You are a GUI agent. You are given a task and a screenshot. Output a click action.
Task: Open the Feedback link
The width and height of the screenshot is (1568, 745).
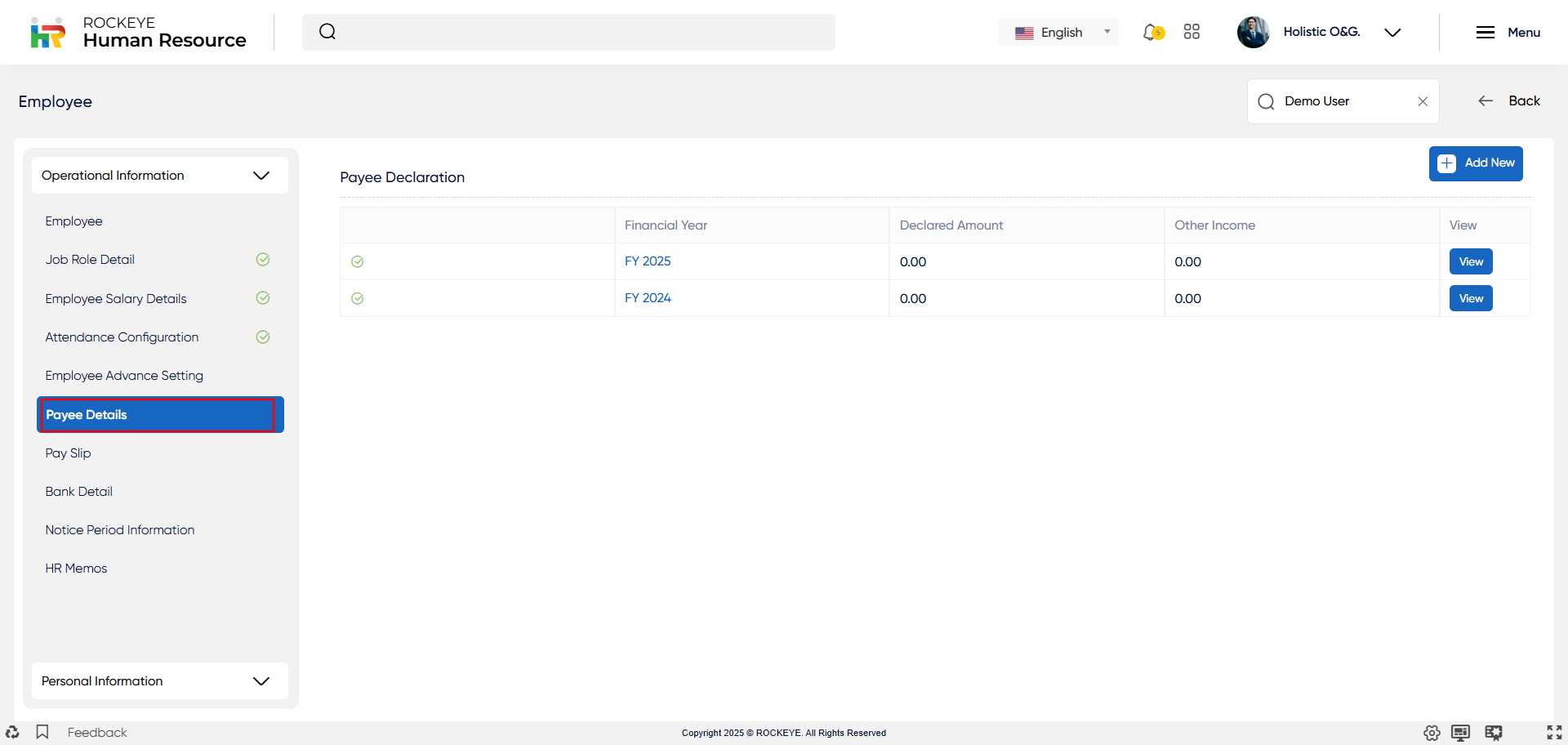pyautogui.click(x=97, y=733)
